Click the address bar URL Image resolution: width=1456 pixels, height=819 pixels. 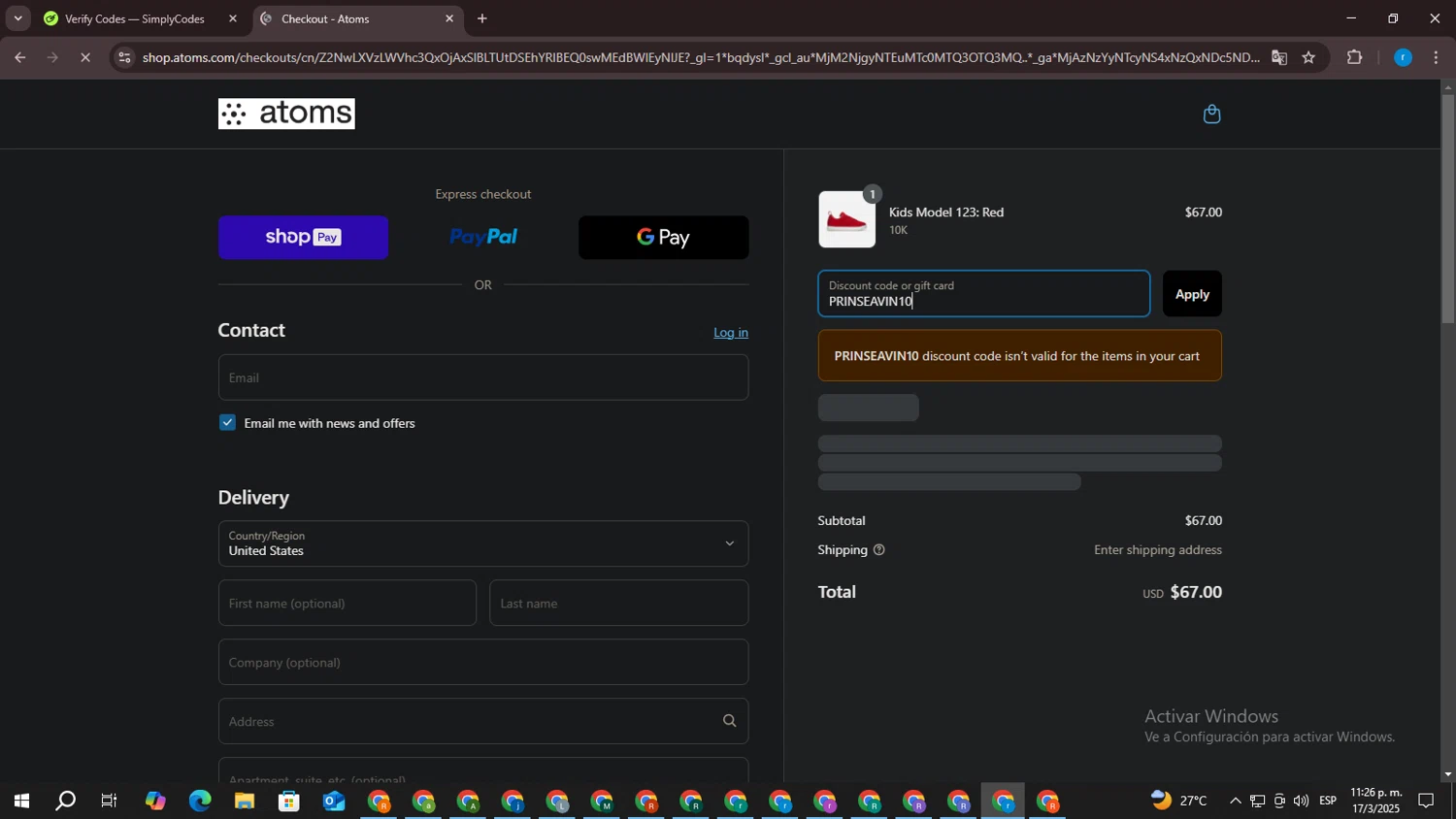699,58
